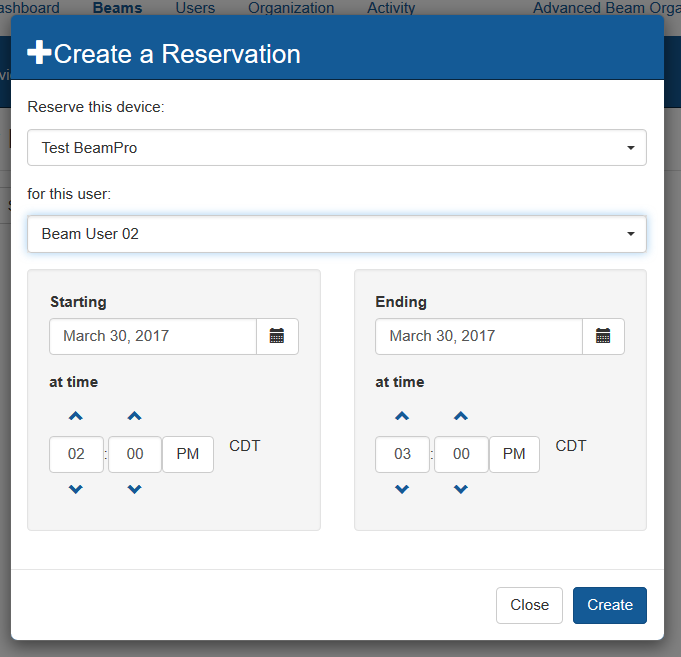Increase the Starting minutes with up chevron

[135, 416]
